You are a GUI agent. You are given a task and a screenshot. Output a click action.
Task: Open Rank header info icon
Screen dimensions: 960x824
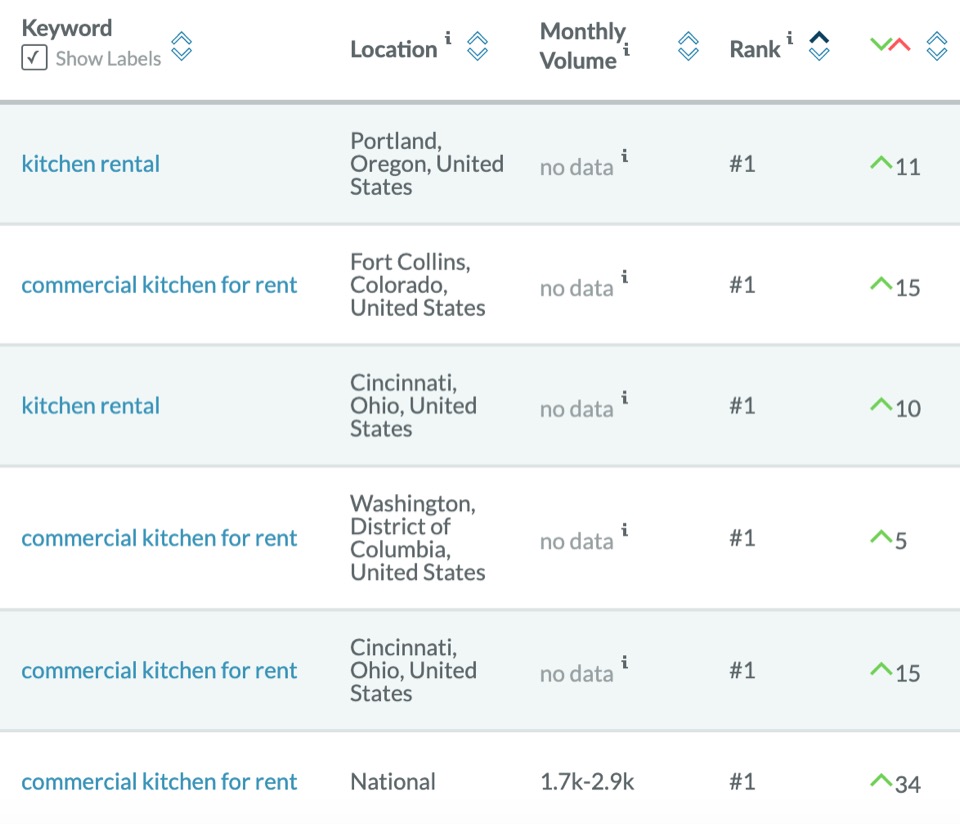790,38
